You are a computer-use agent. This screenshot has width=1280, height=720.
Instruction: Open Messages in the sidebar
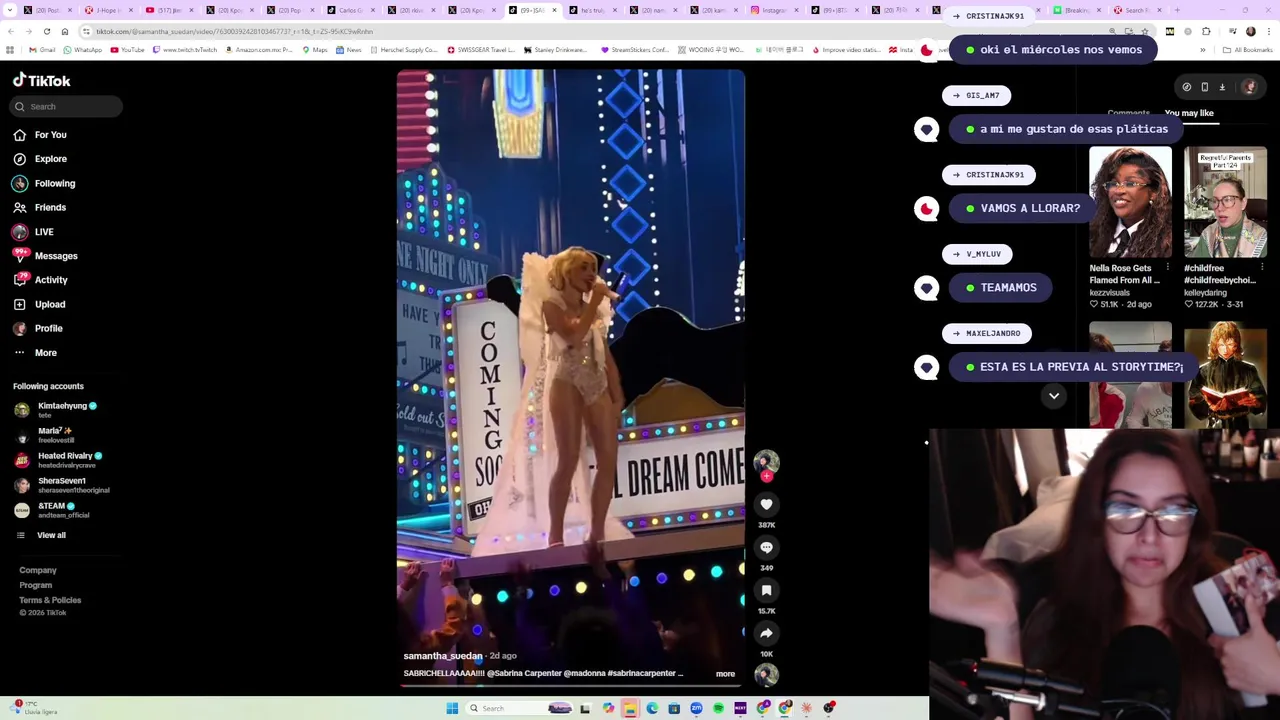click(45, 256)
